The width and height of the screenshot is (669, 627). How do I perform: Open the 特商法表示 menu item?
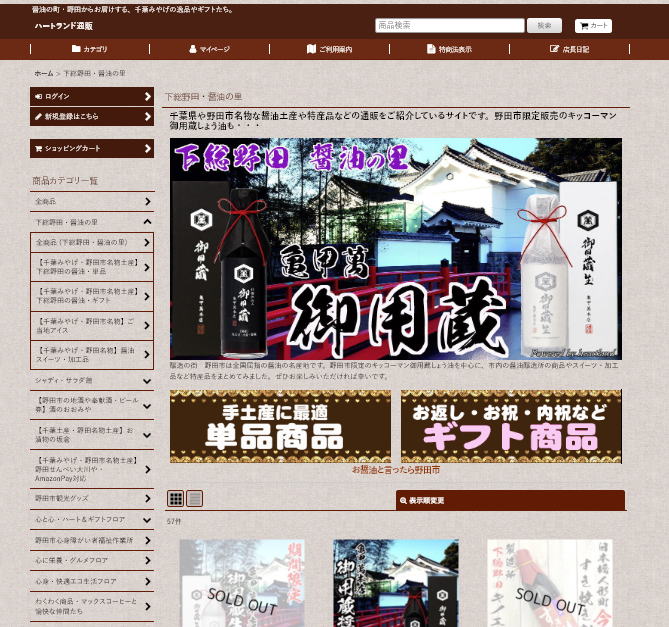pyautogui.click(x=449, y=49)
